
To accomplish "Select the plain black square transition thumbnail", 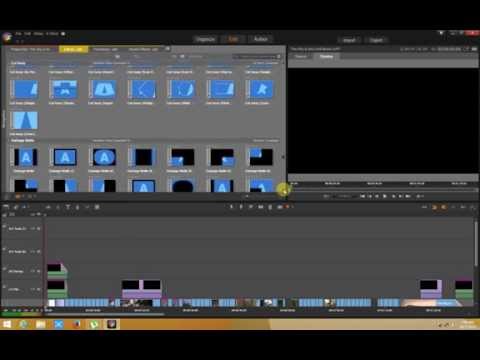I will click(x=143, y=157).
